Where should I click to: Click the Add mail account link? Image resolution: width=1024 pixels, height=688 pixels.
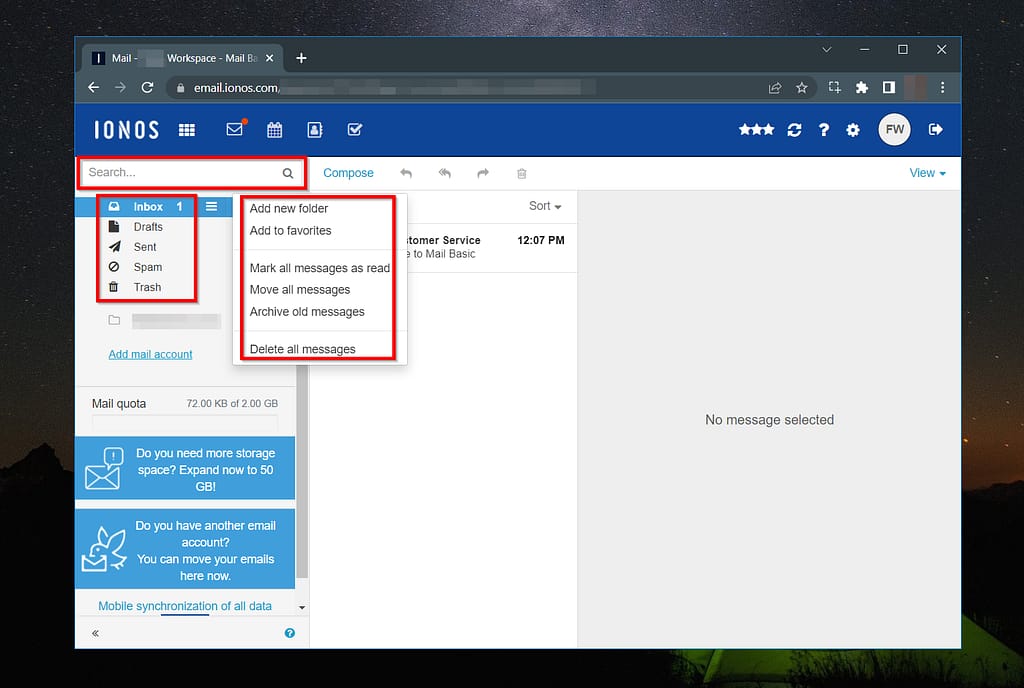[x=150, y=354]
